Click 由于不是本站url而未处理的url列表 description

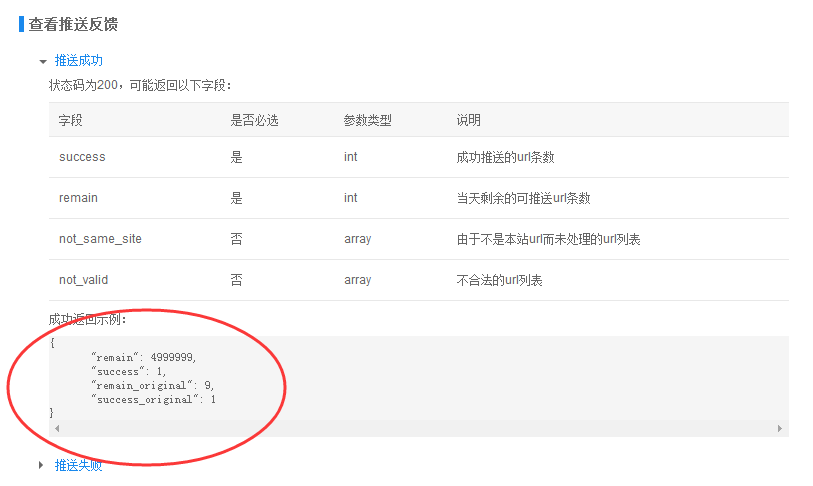(x=549, y=239)
